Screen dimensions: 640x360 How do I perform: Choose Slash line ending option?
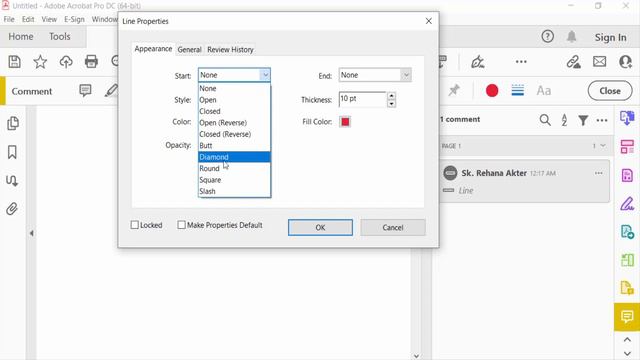[234, 191]
